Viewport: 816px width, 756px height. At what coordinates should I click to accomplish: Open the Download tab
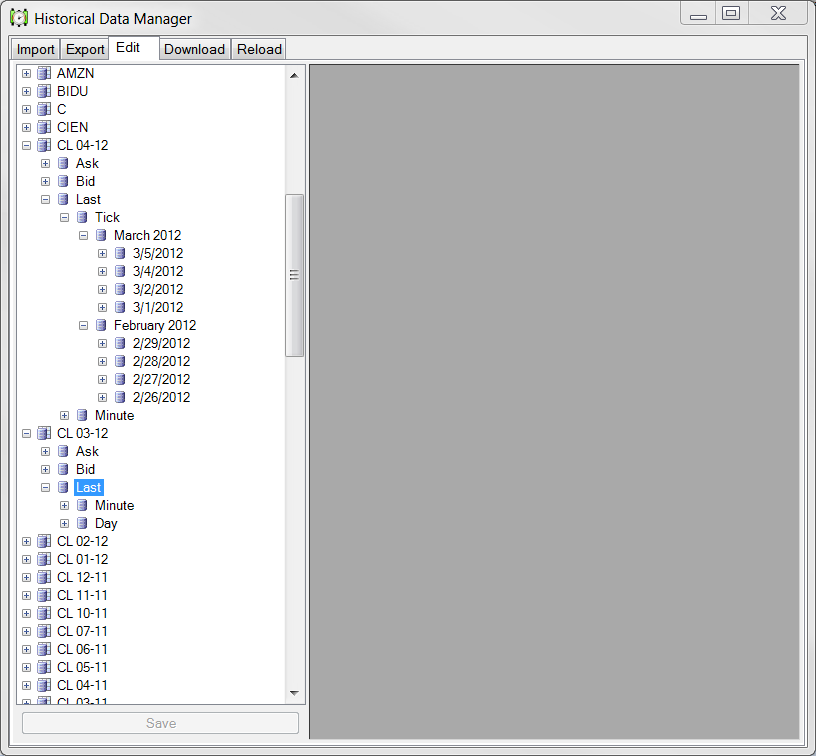click(x=195, y=49)
